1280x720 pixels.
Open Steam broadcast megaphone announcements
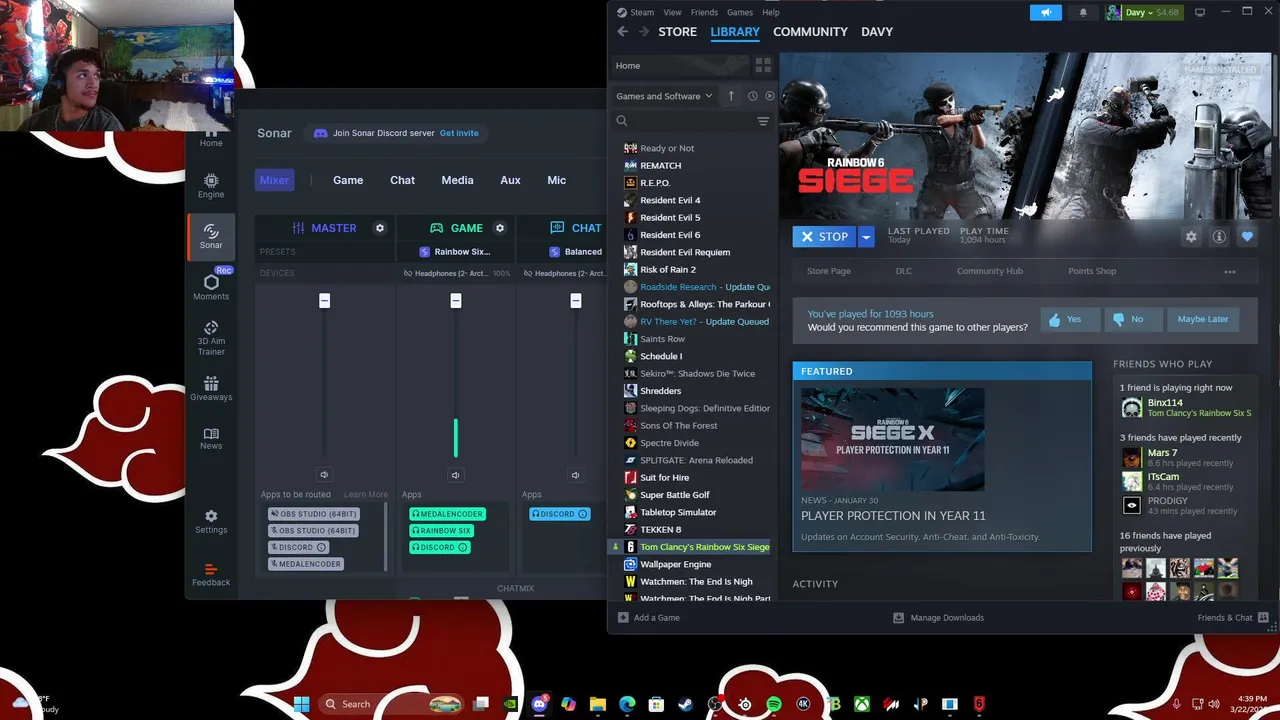1046,12
